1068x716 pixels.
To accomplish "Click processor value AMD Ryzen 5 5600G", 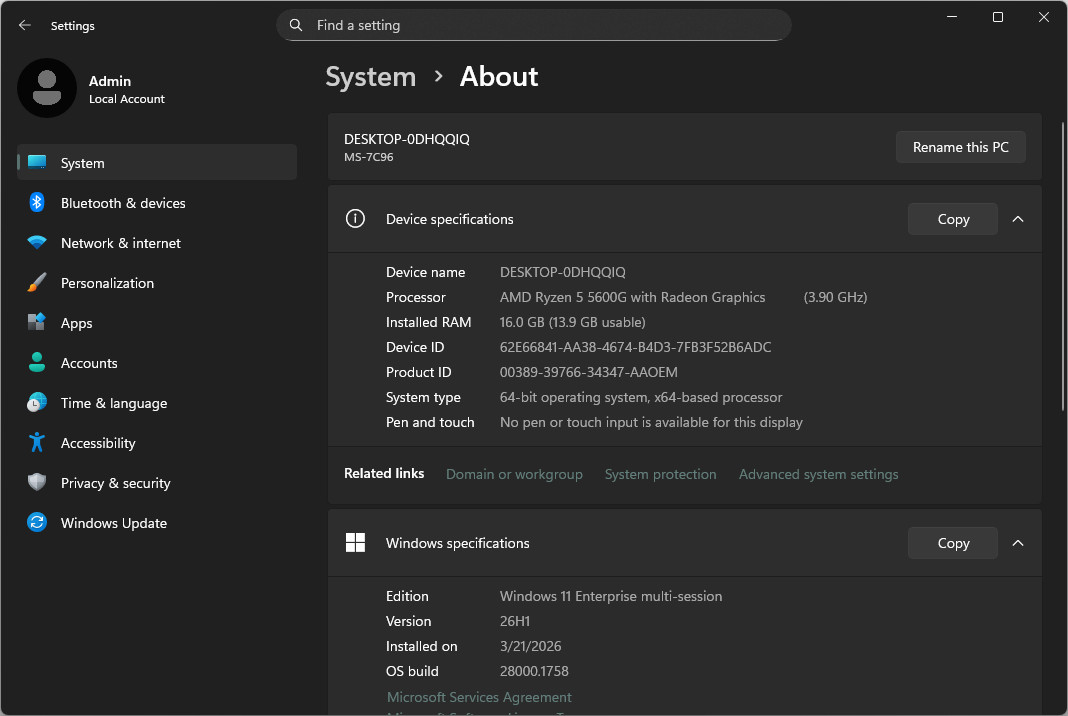I will click(632, 297).
